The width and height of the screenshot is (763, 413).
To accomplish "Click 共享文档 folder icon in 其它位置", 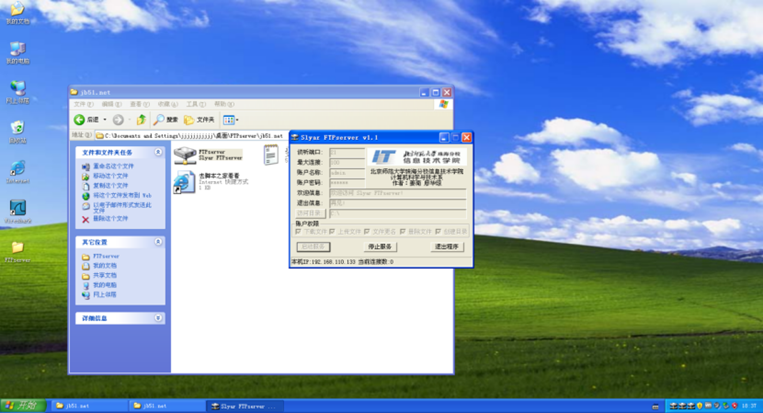I will pyautogui.click(x=86, y=276).
